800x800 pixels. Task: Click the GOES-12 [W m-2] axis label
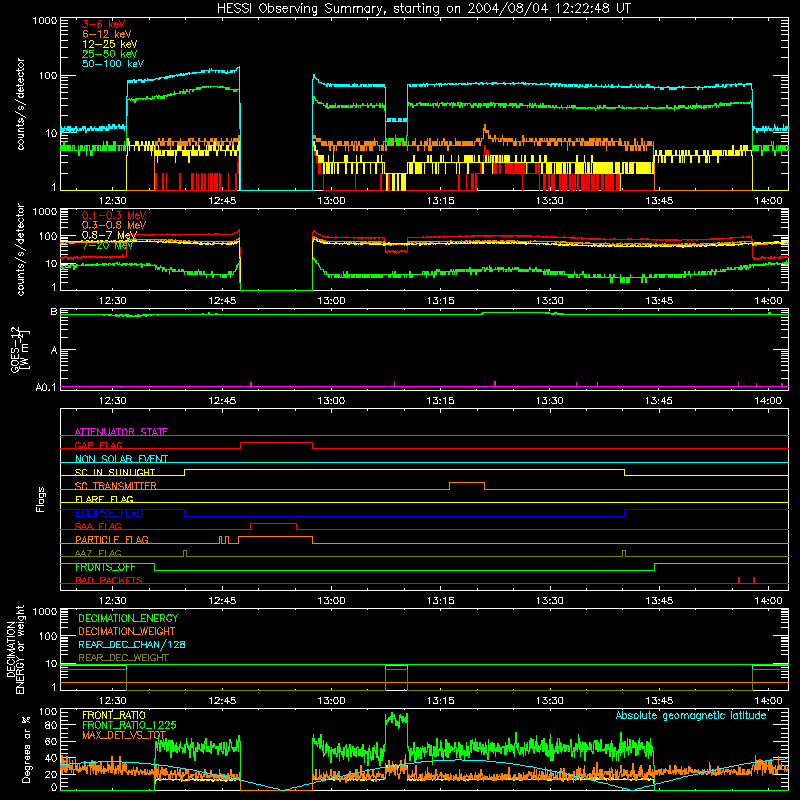[19, 349]
